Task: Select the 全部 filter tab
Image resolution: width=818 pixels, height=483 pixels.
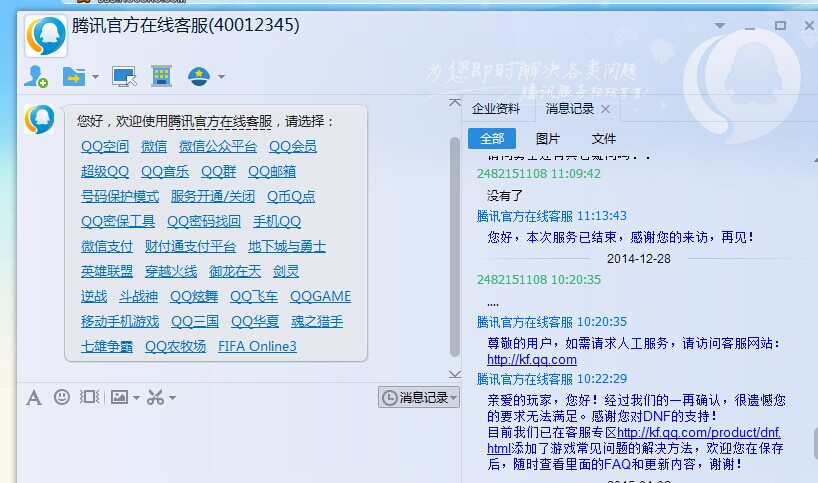Action: coord(492,139)
